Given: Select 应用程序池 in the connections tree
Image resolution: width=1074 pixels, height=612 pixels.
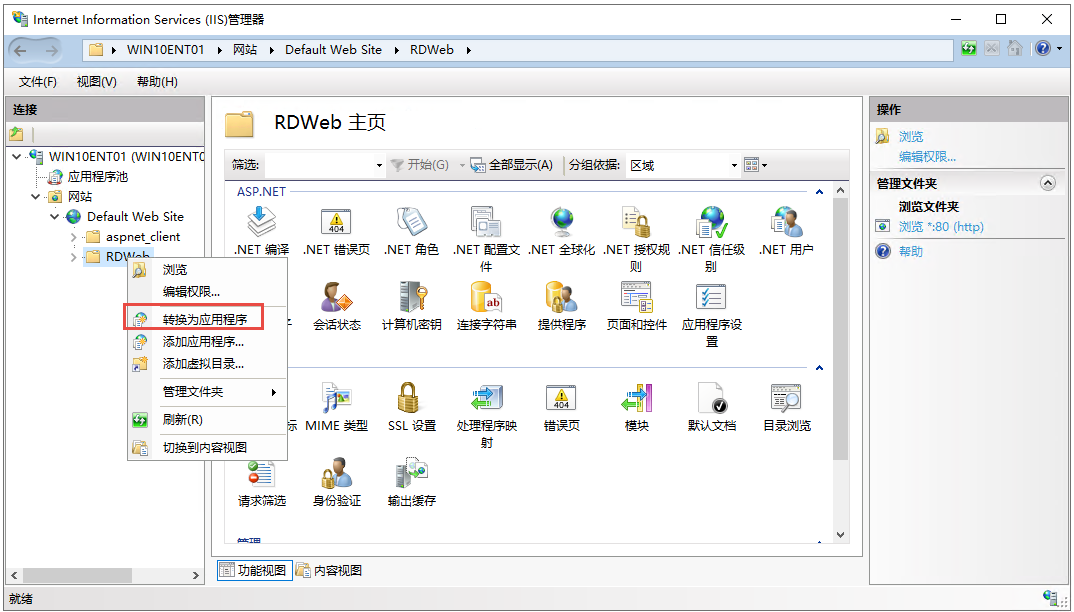Looking at the screenshot, I should point(98,177).
